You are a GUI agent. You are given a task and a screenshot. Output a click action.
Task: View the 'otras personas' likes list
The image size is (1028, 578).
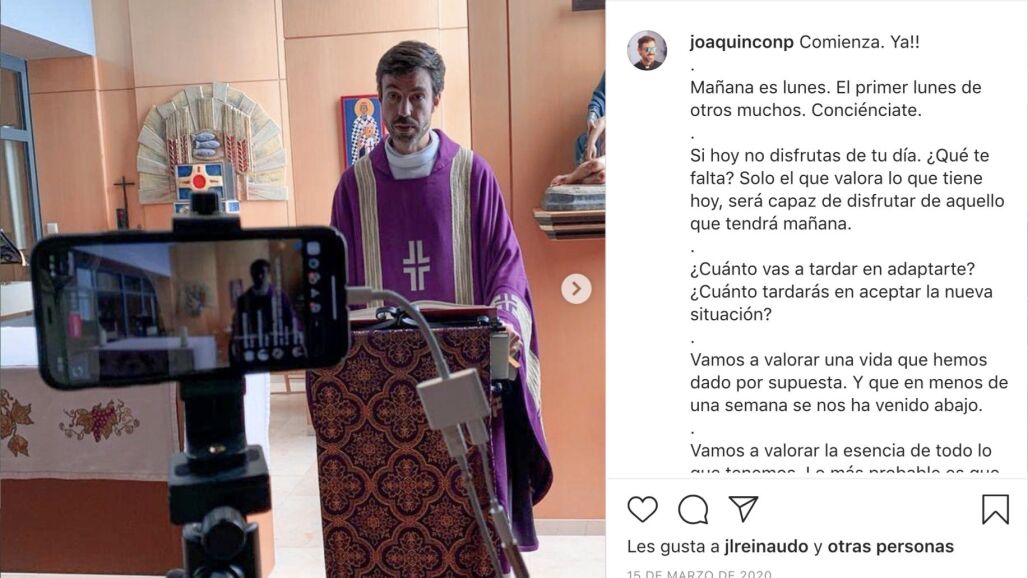click(890, 547)
